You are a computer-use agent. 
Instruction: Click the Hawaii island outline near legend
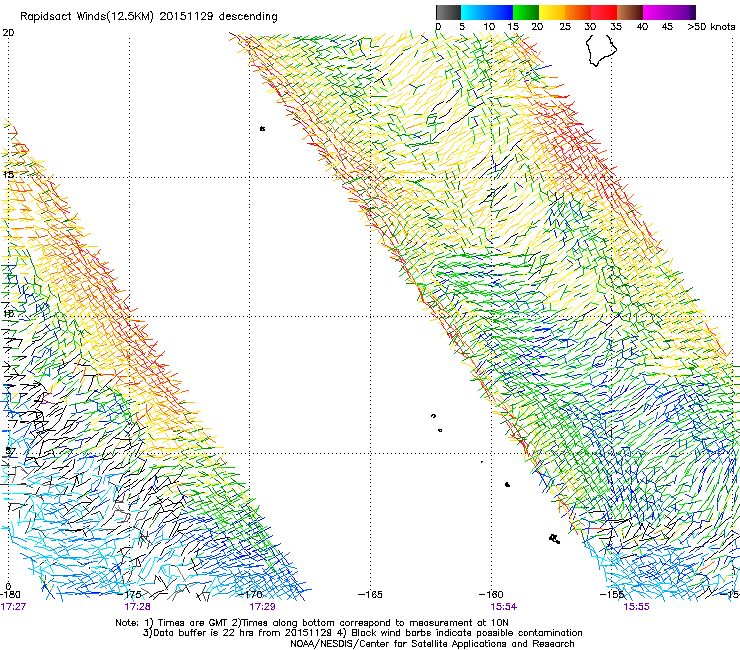point(601,51)
